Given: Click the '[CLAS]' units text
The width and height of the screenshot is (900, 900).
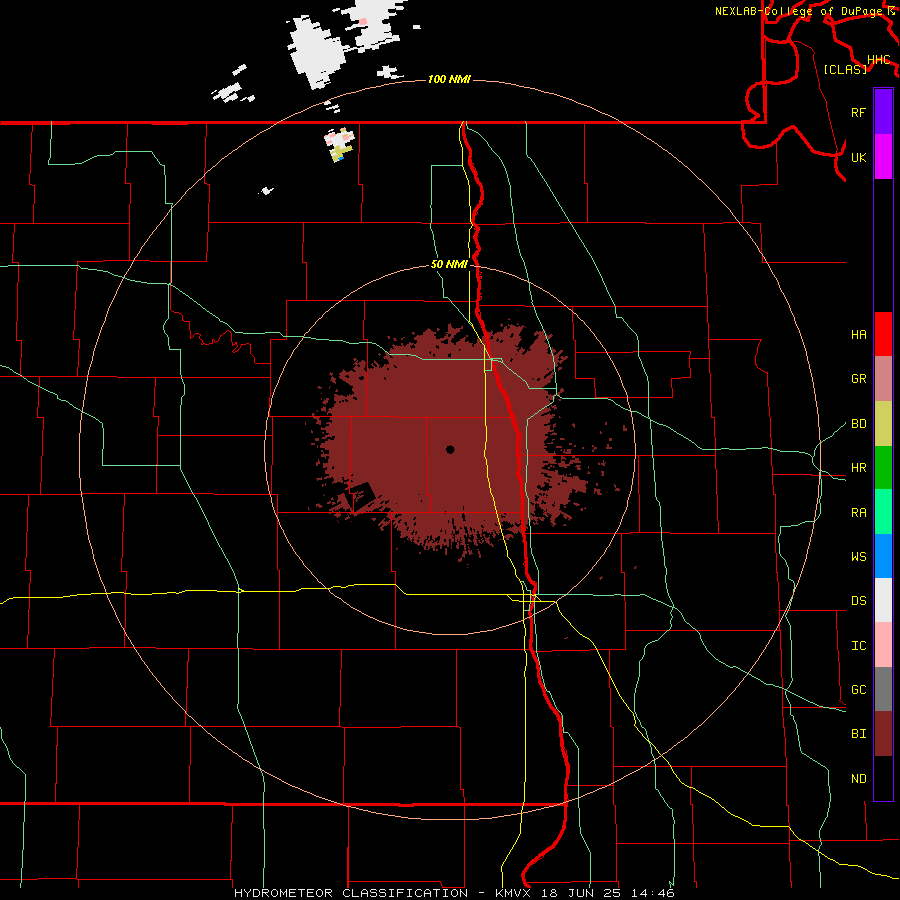Looking at the screenshot, I should pos(845,69).
